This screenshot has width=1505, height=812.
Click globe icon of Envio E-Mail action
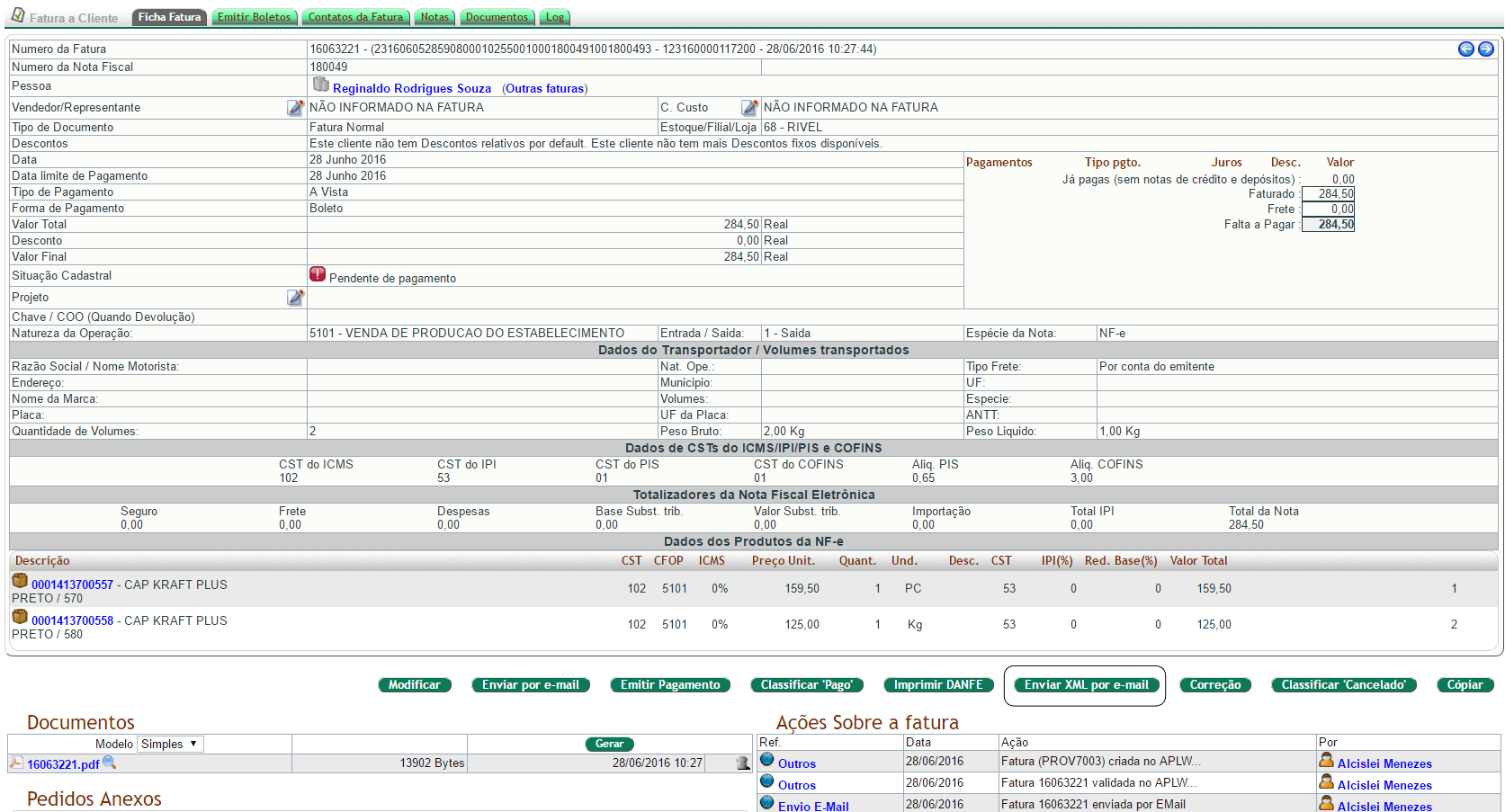(x=767, y=803)
